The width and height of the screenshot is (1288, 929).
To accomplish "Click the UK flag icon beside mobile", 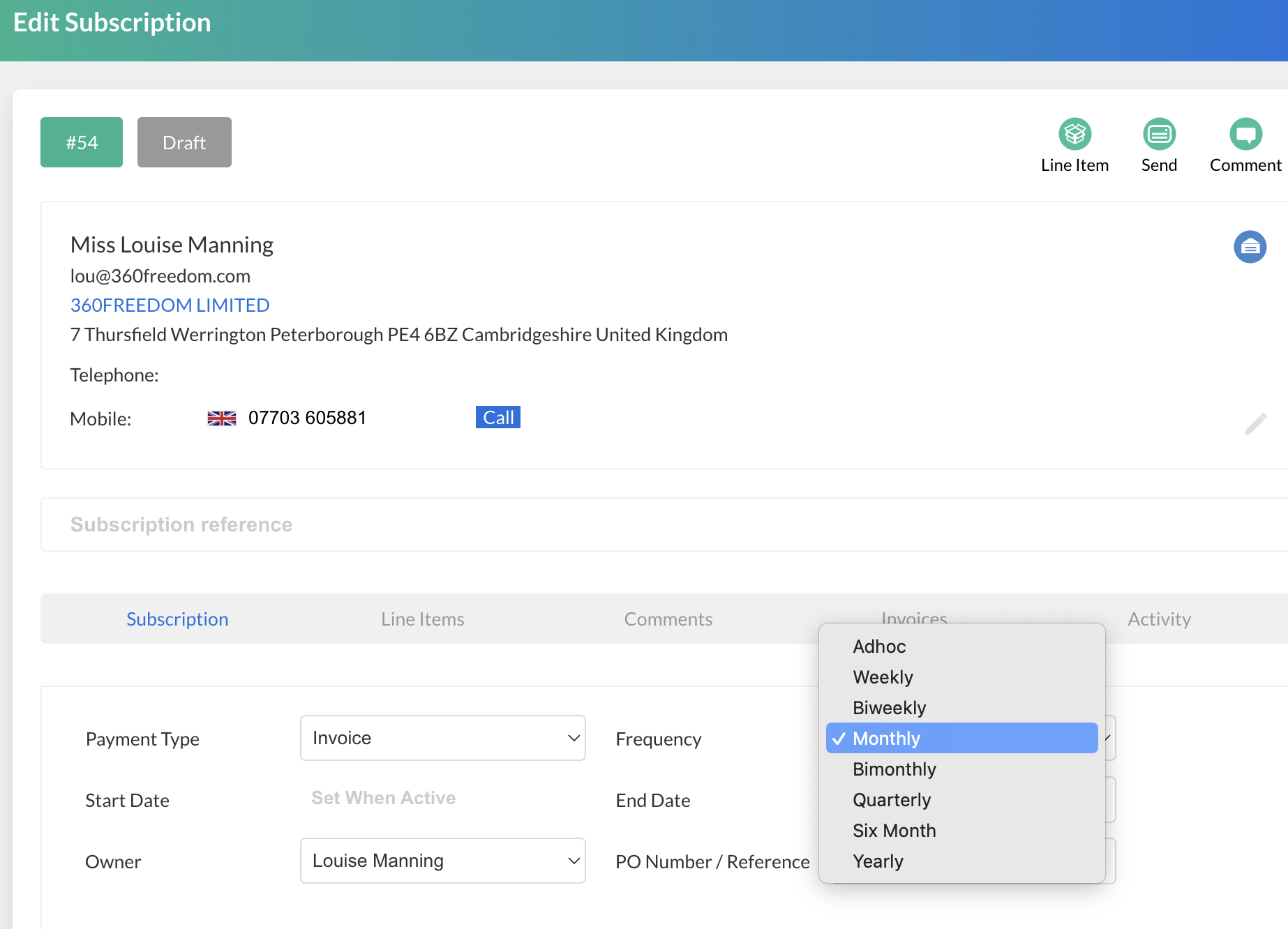I will (x=222, y=418).
